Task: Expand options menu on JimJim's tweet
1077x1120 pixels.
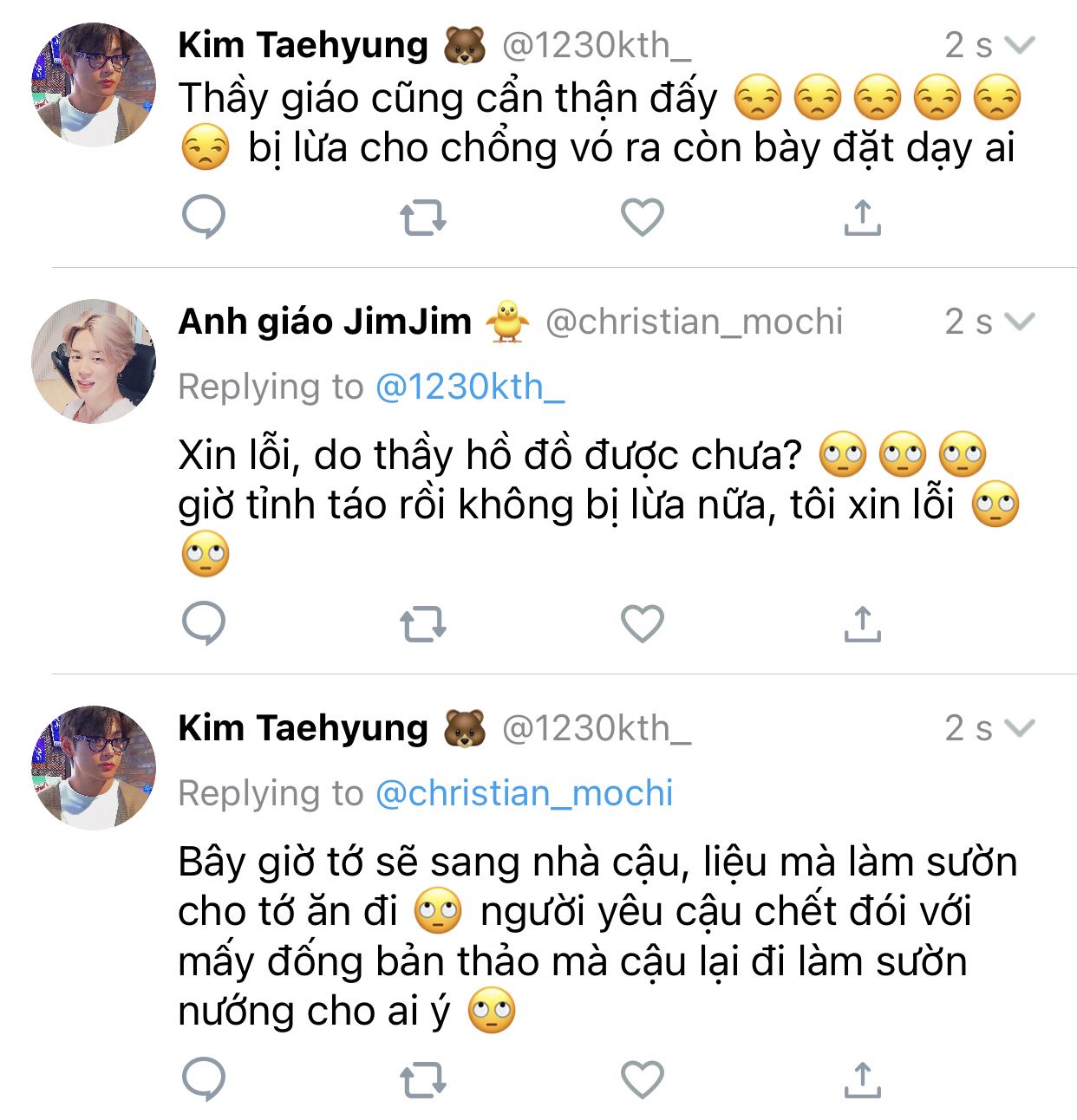Action: click(x=1020, y=322)
